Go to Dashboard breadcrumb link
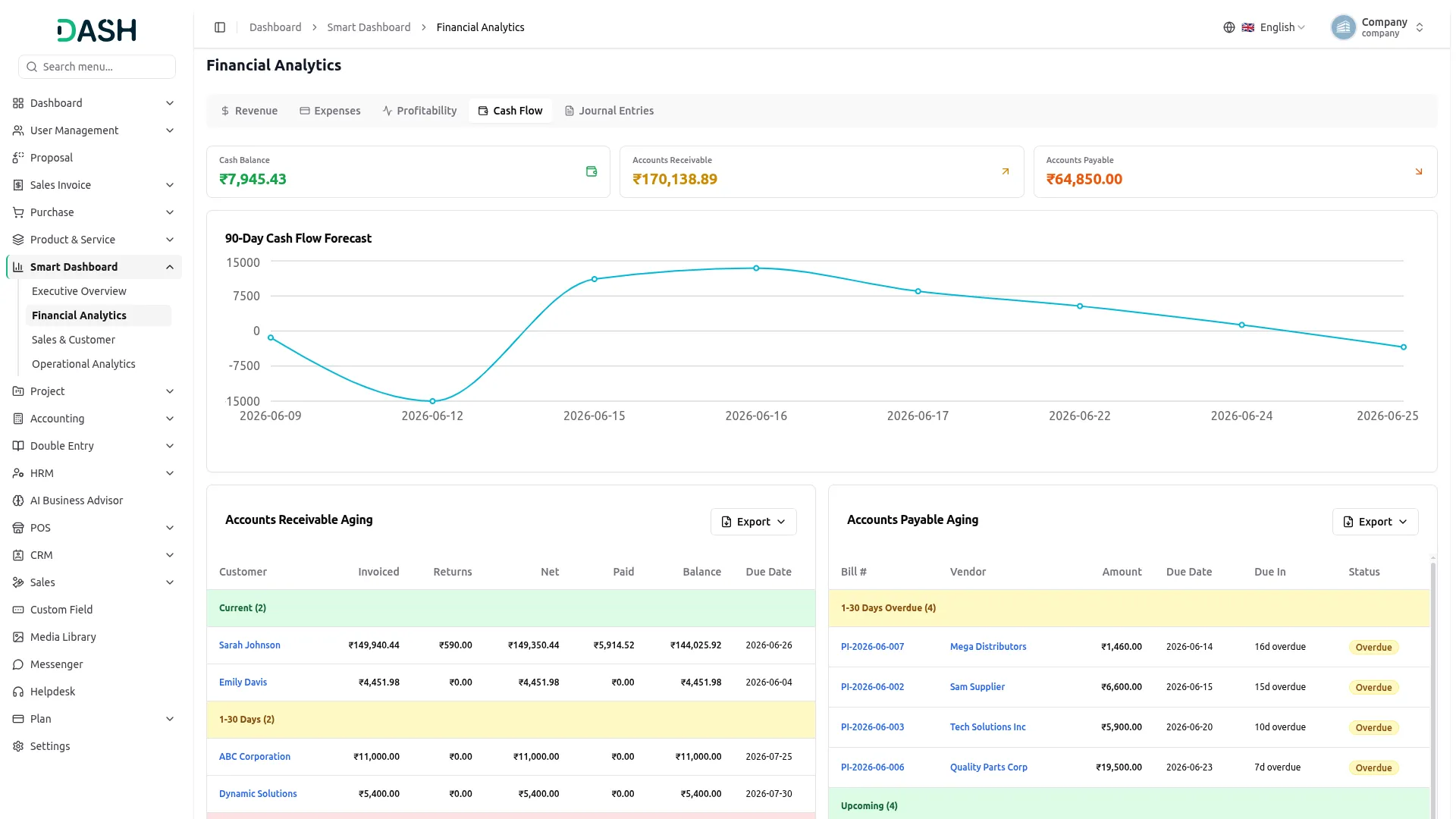The width and height of the screenshot is (1456, 819). coord(275,27)
